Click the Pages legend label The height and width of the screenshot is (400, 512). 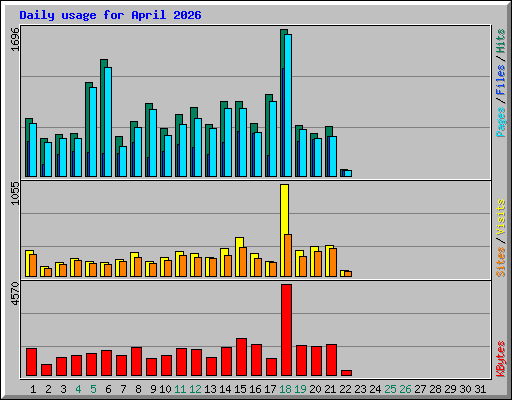(x=501, y=122)
